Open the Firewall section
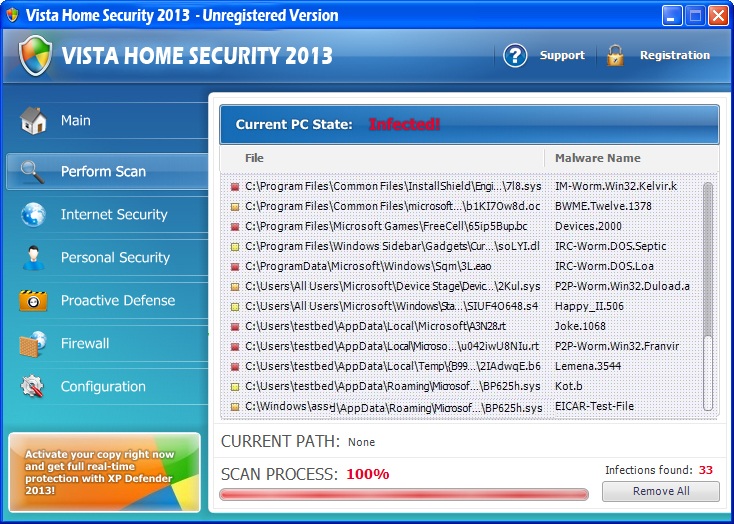 [107, 344]
